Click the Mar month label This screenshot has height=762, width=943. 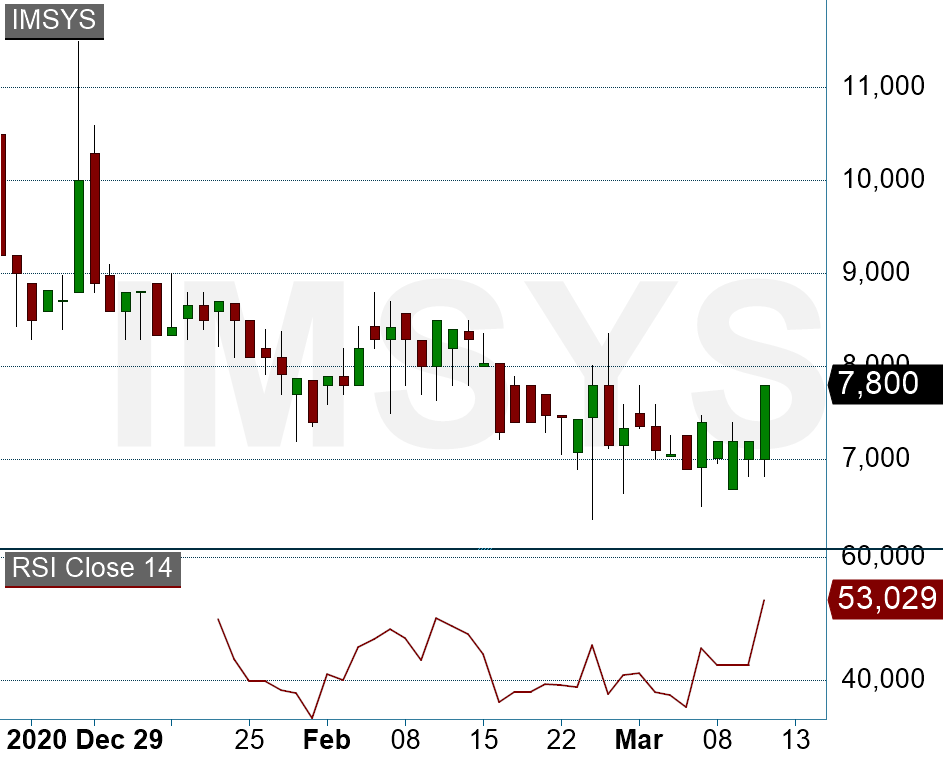coord(639,740)
